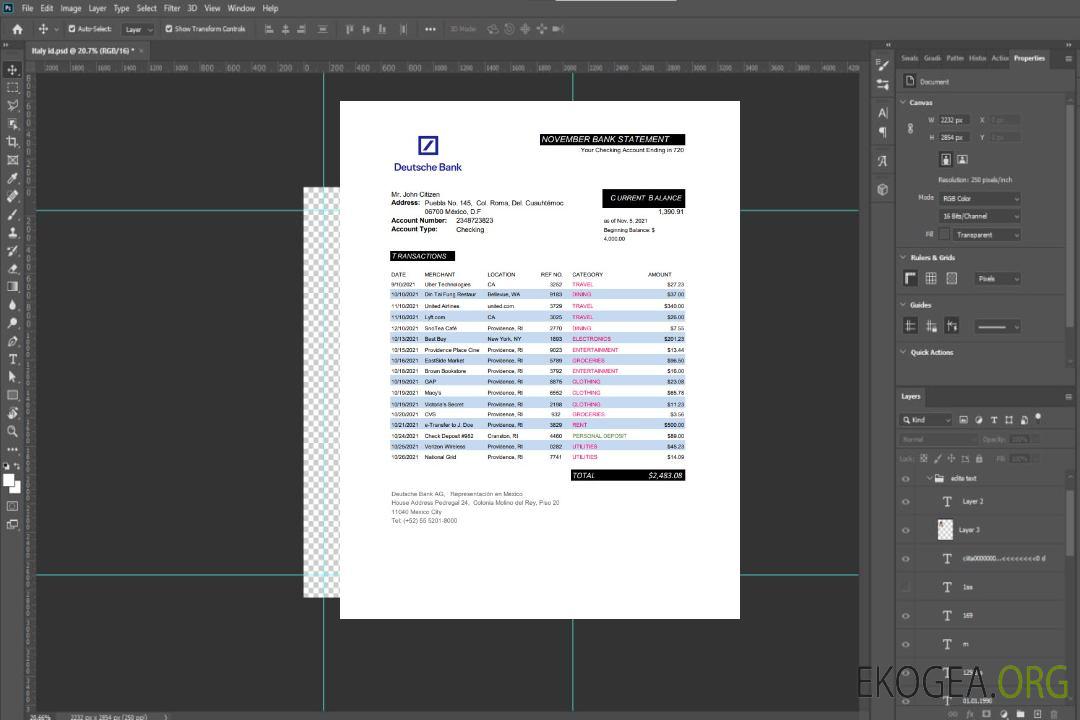Open the 3D panel cube icon
This screenshot has width=1080, height=720.
pos(882,189)
